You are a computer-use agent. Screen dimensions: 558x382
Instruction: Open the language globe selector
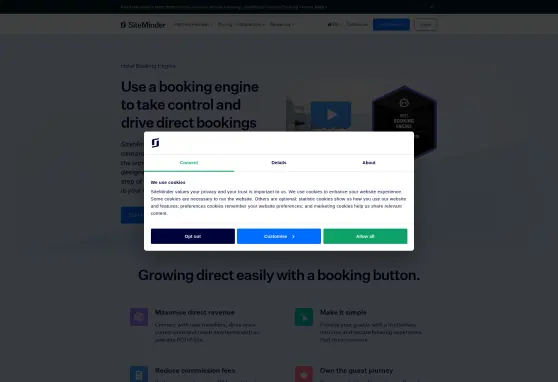[x=334, y=25]
